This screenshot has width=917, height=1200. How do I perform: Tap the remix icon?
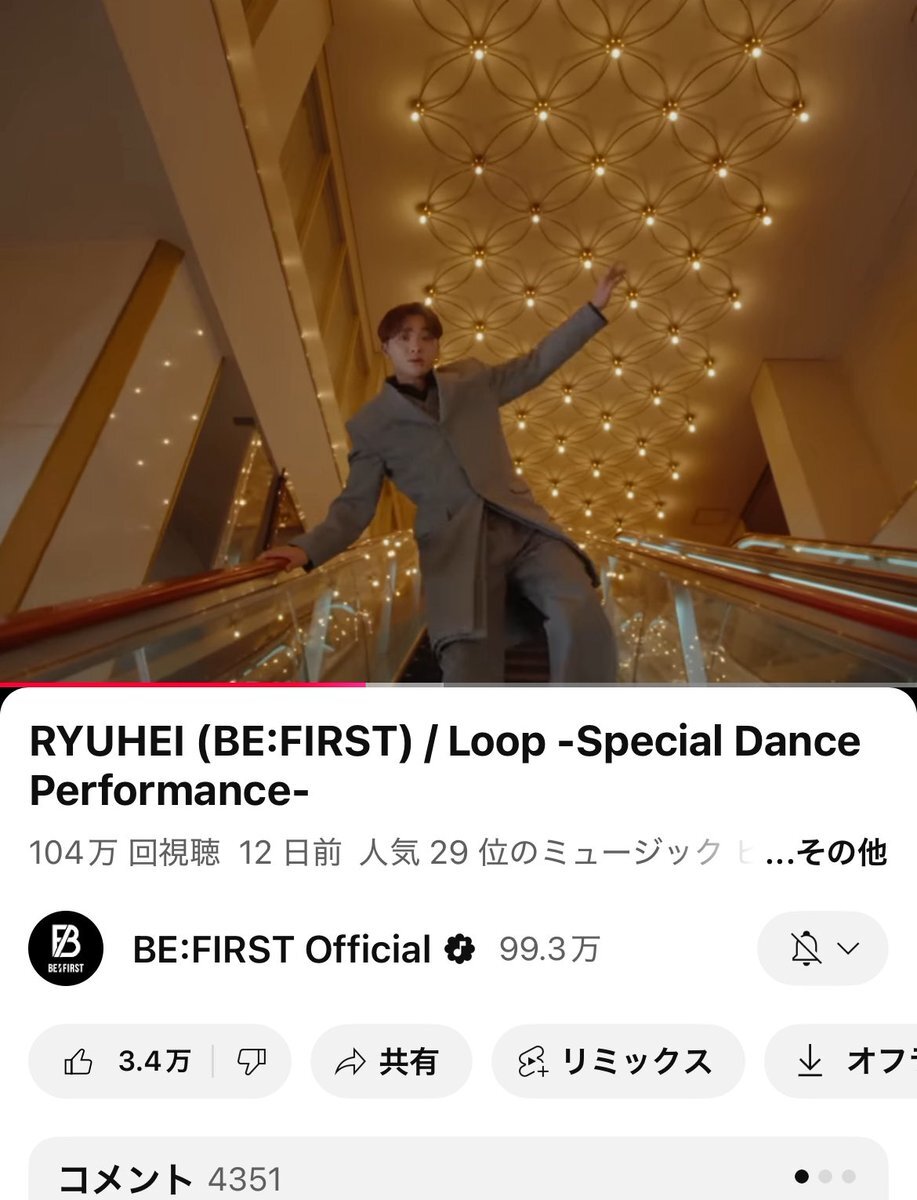tap(533, 1062)
